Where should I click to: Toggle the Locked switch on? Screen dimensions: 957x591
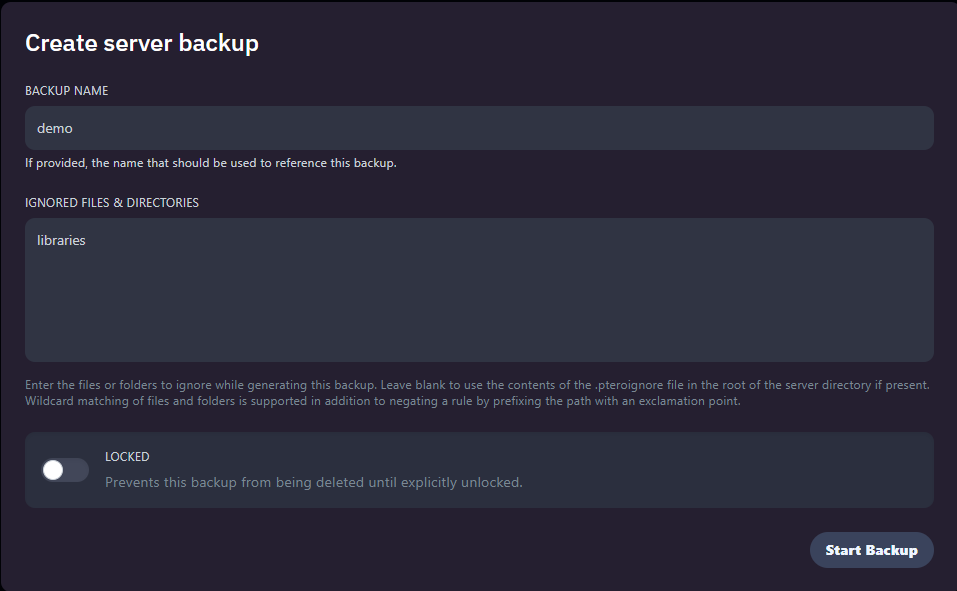point(65,470)
